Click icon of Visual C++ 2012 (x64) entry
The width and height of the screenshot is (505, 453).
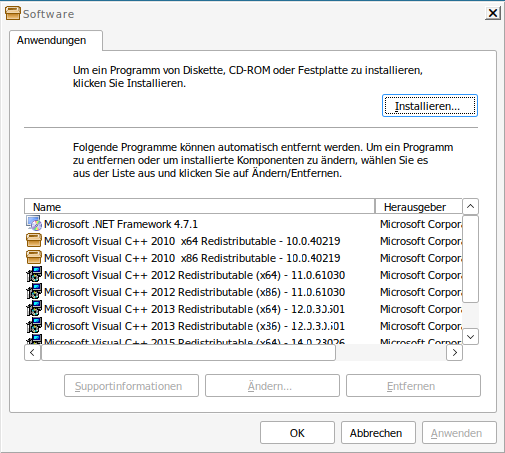(34, 275)
